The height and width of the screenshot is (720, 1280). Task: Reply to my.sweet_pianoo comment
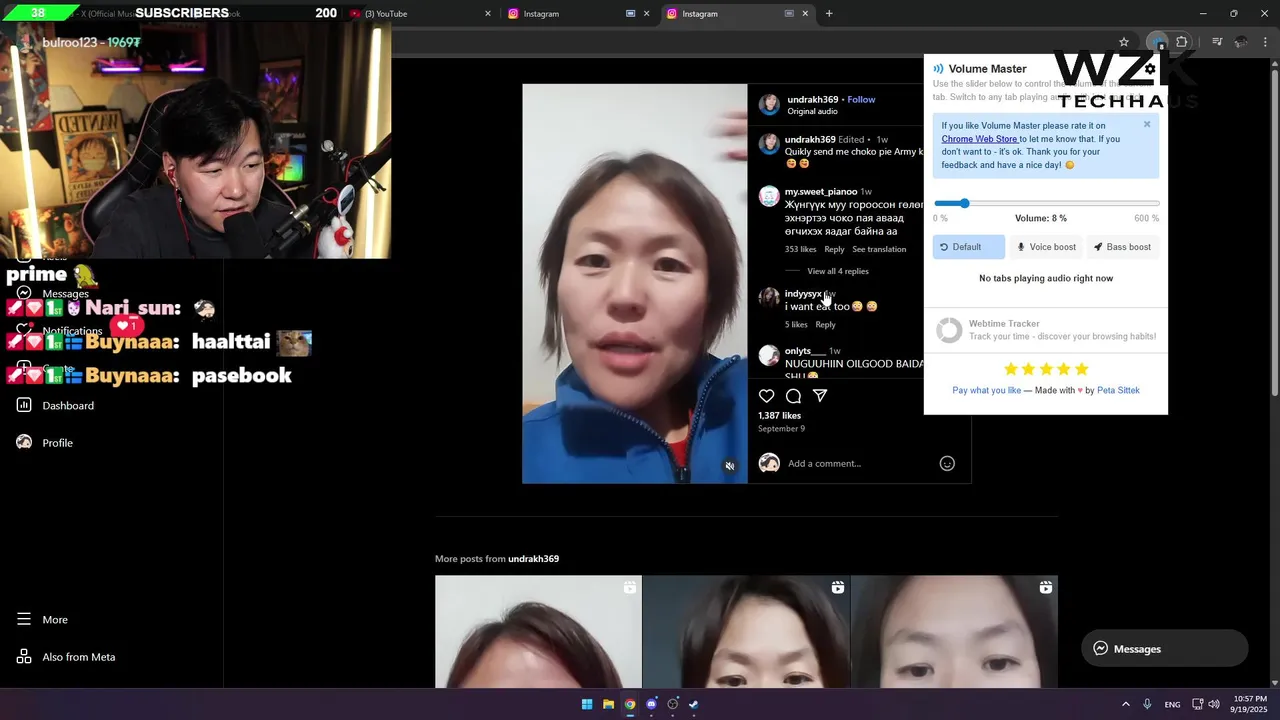pyautogui.click(x=834, y=249)
